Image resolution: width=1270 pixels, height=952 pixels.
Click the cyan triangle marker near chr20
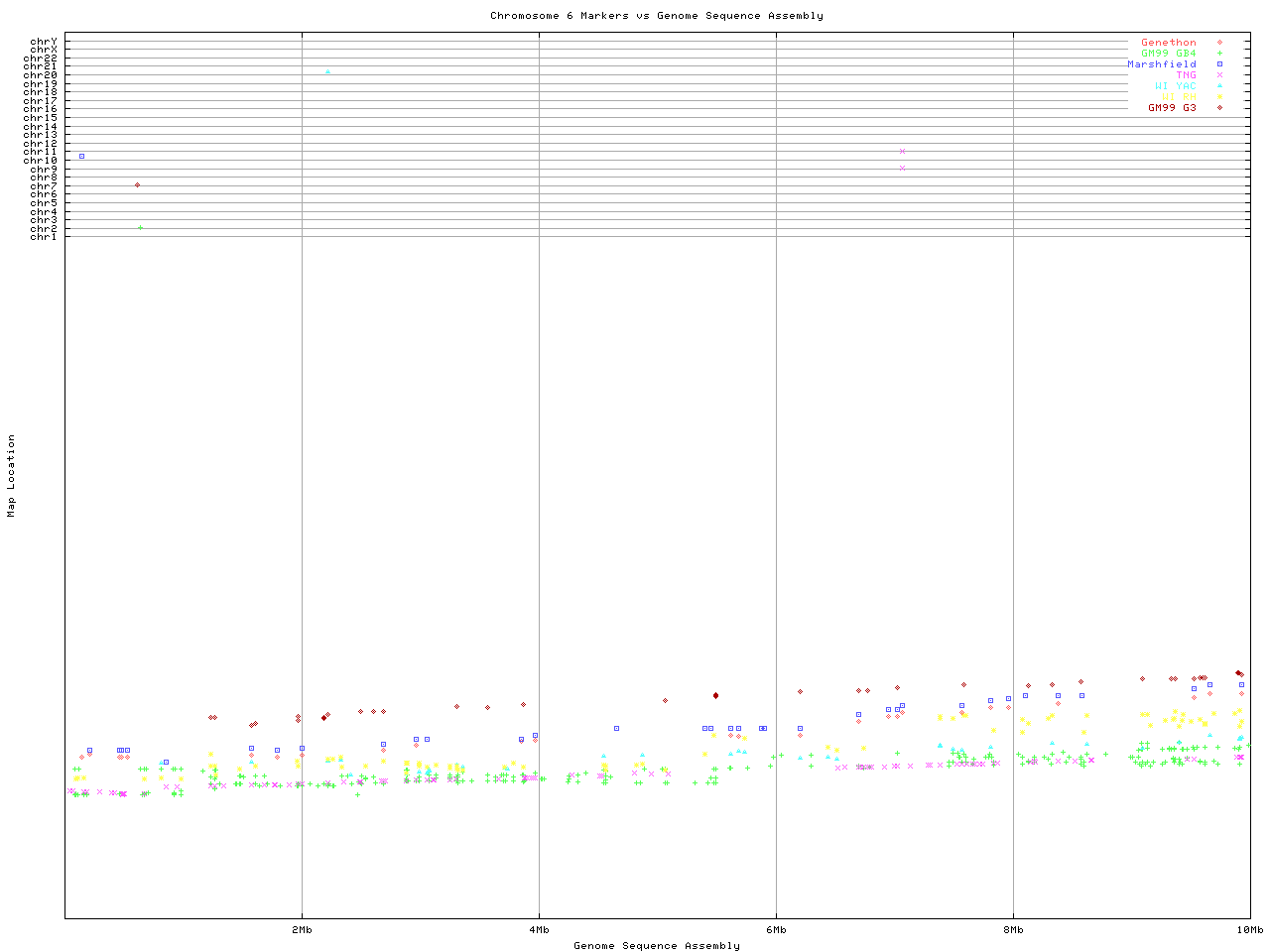(328, 71)
